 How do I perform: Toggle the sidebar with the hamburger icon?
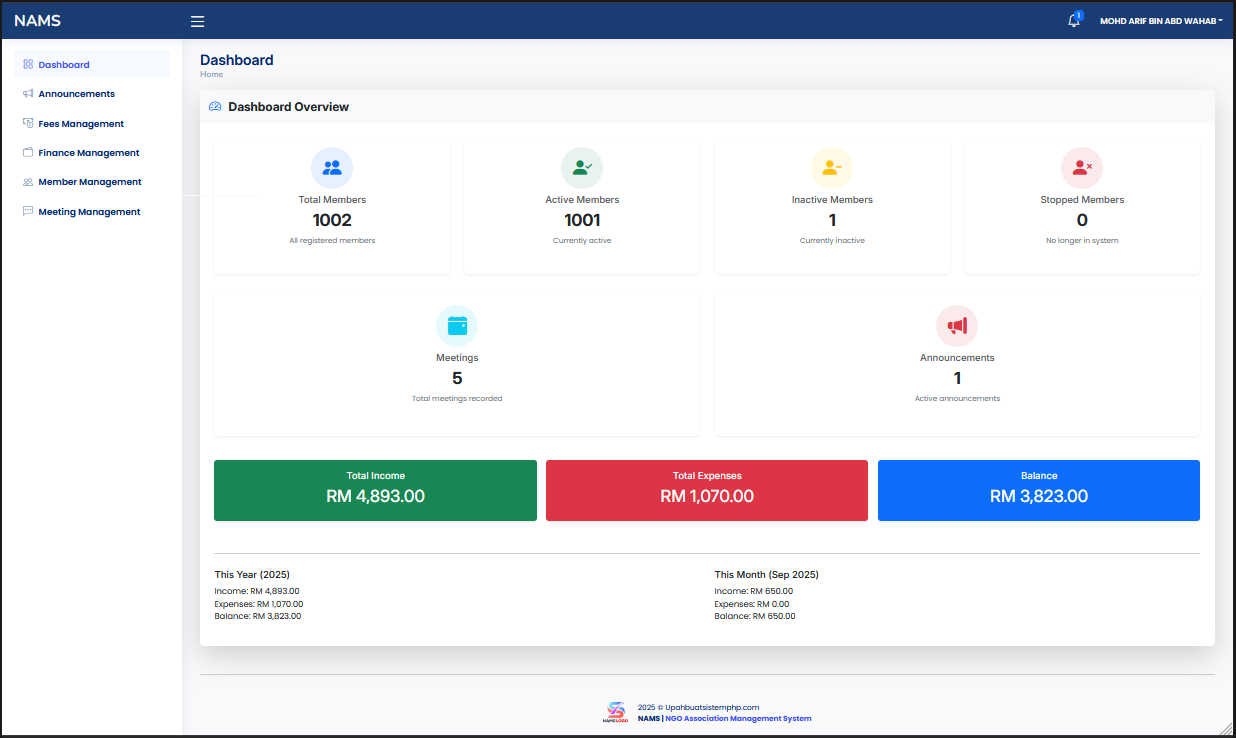click(x=197, y=21)
